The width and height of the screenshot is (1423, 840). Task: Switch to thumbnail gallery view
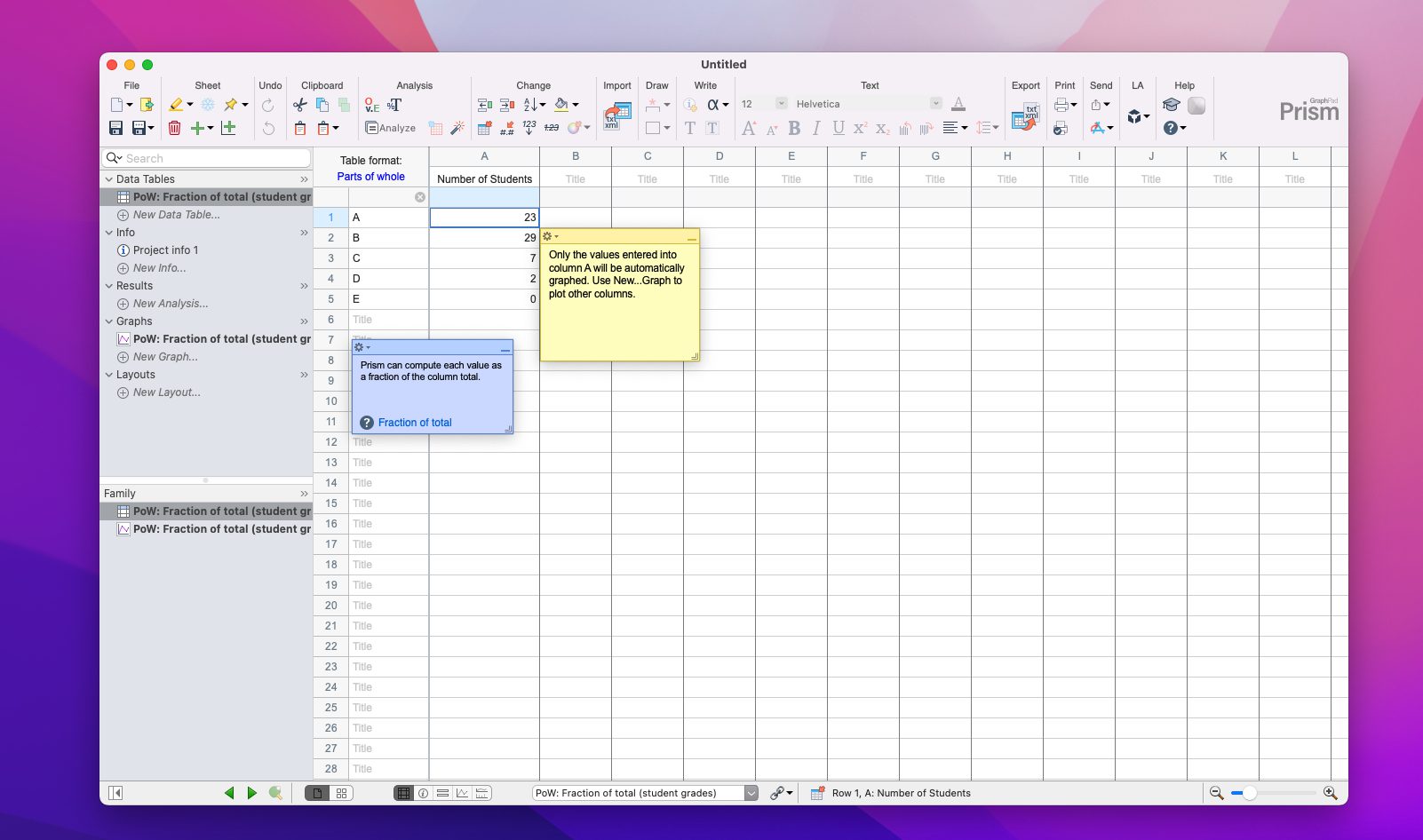[341, 793]
